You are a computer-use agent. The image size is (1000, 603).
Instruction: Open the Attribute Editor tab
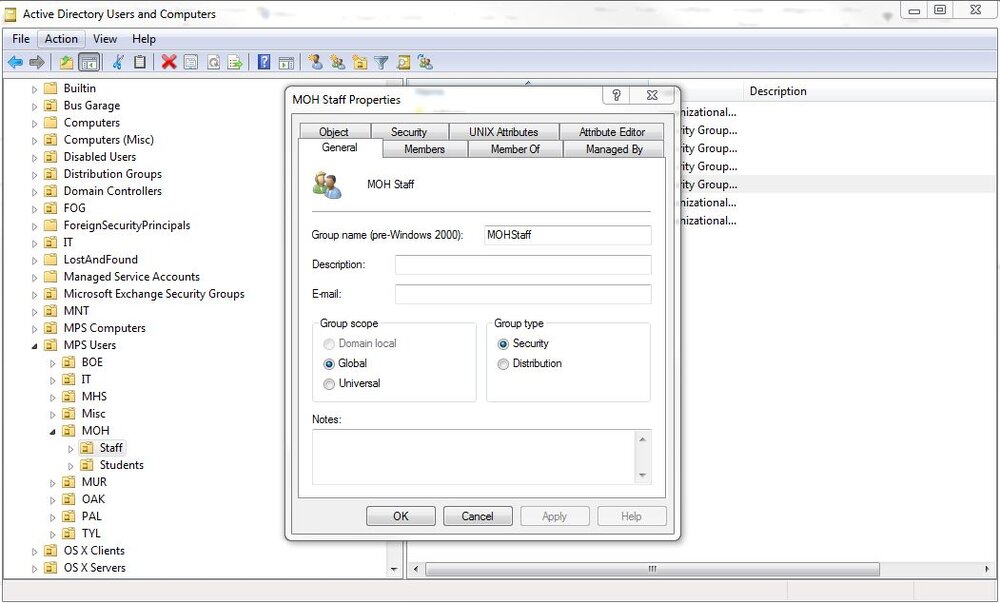tap(612, 132)
